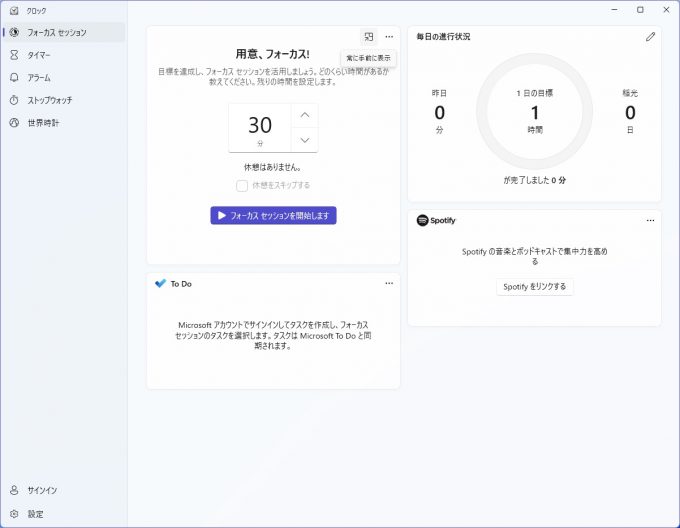This screenshot has height=528, width=680.
Task: Open Settings (設定) in the sidebar
Action: (x=64, y=514)
